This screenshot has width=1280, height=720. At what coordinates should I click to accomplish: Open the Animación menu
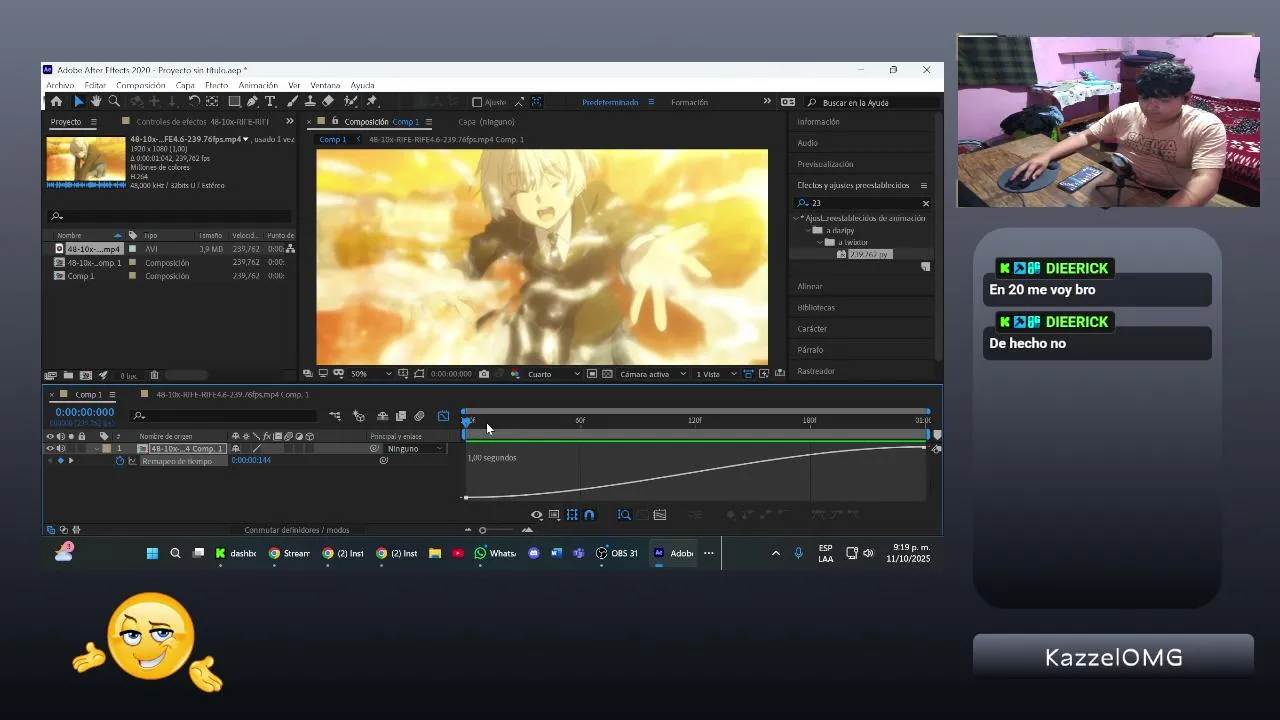(258, 85)
